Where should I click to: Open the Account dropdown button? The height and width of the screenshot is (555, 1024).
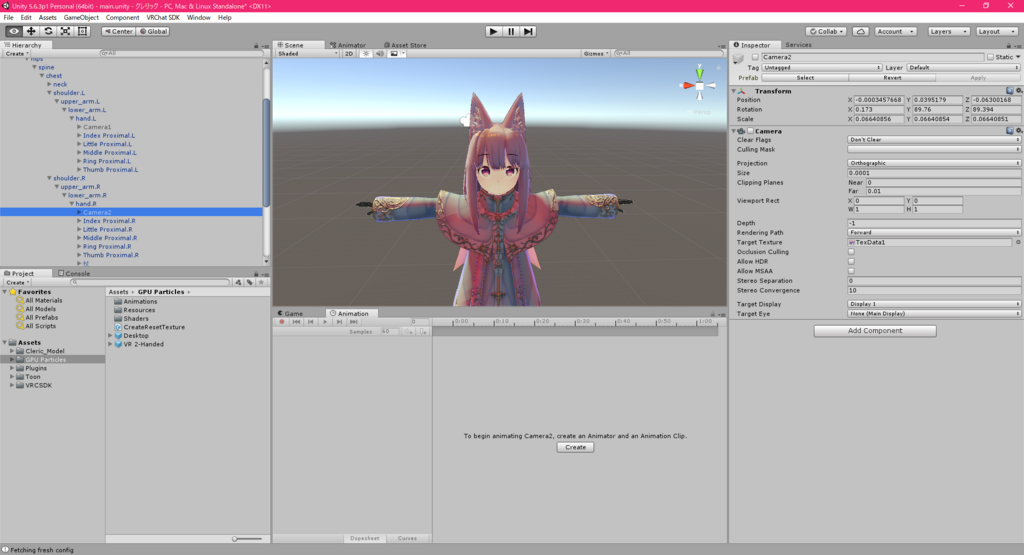pos(895,31)
